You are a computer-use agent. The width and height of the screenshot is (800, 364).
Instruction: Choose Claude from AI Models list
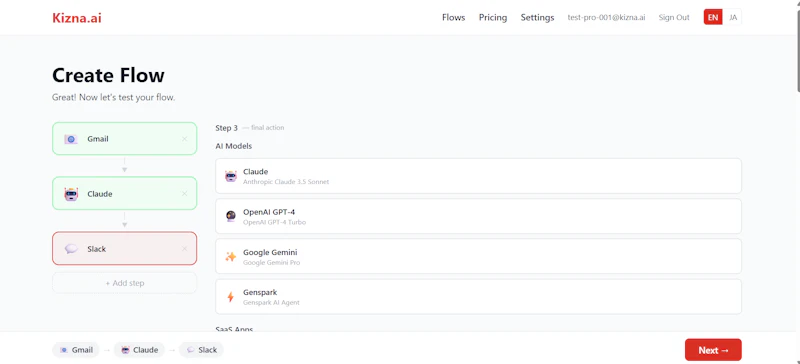478,176
